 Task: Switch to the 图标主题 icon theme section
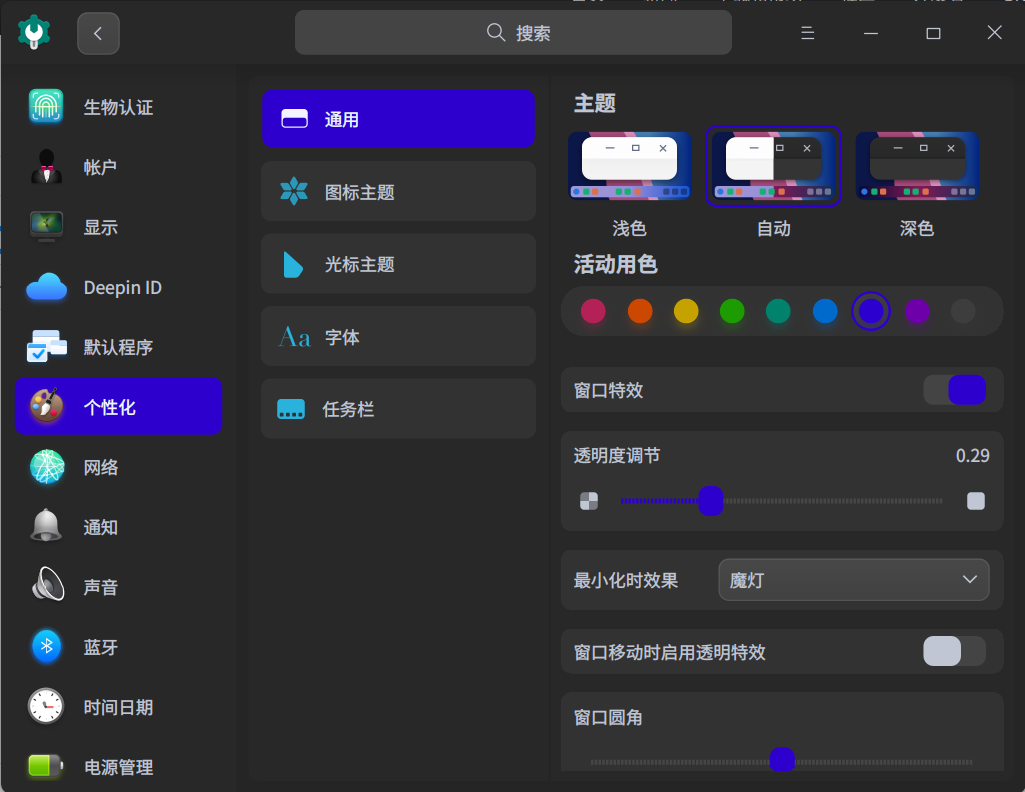point(398,191)
